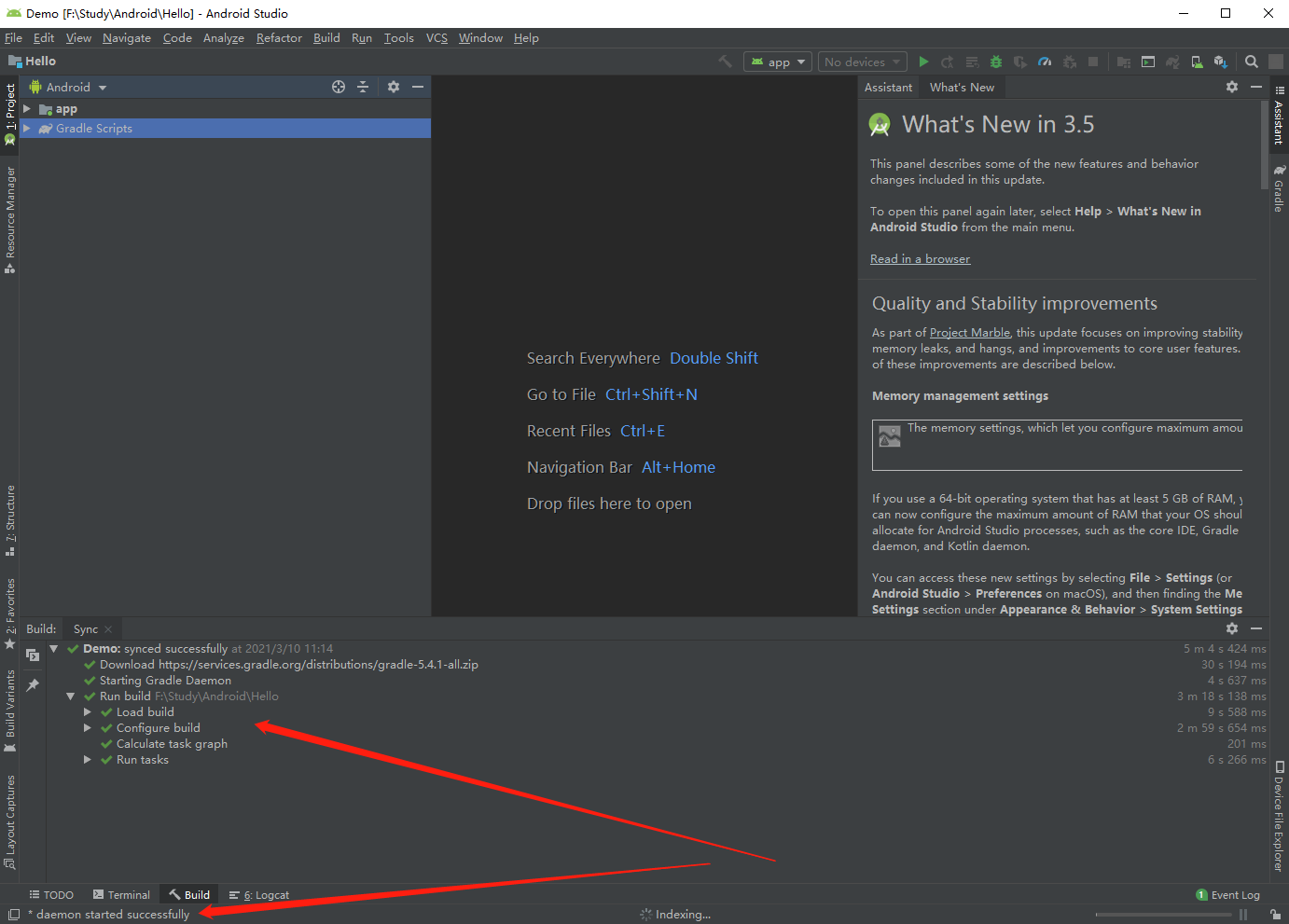Screen dimensions: 1289x924
Task: Hide the Build panel with minus icon
Action: tap(1256, 628)
